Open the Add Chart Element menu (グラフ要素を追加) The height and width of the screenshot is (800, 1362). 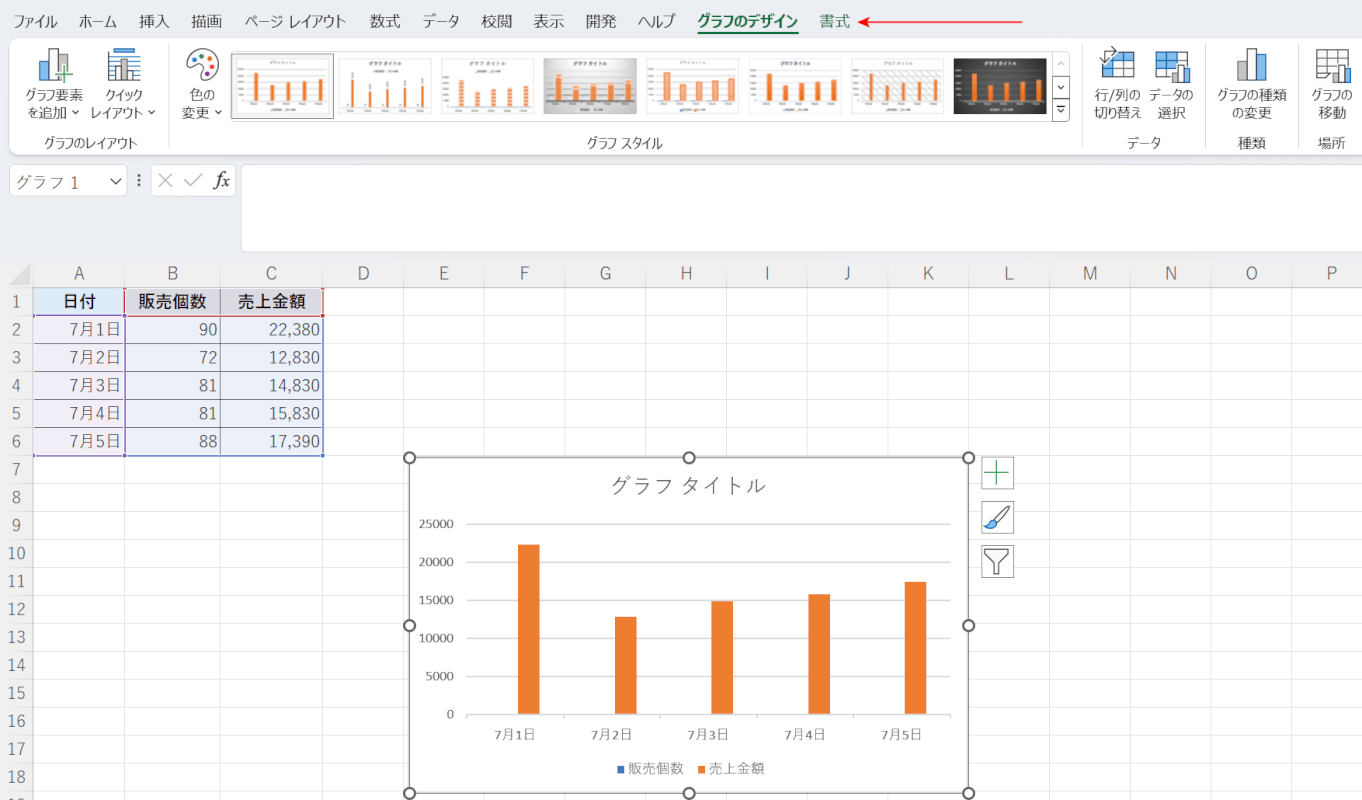(x=55, y=85)
